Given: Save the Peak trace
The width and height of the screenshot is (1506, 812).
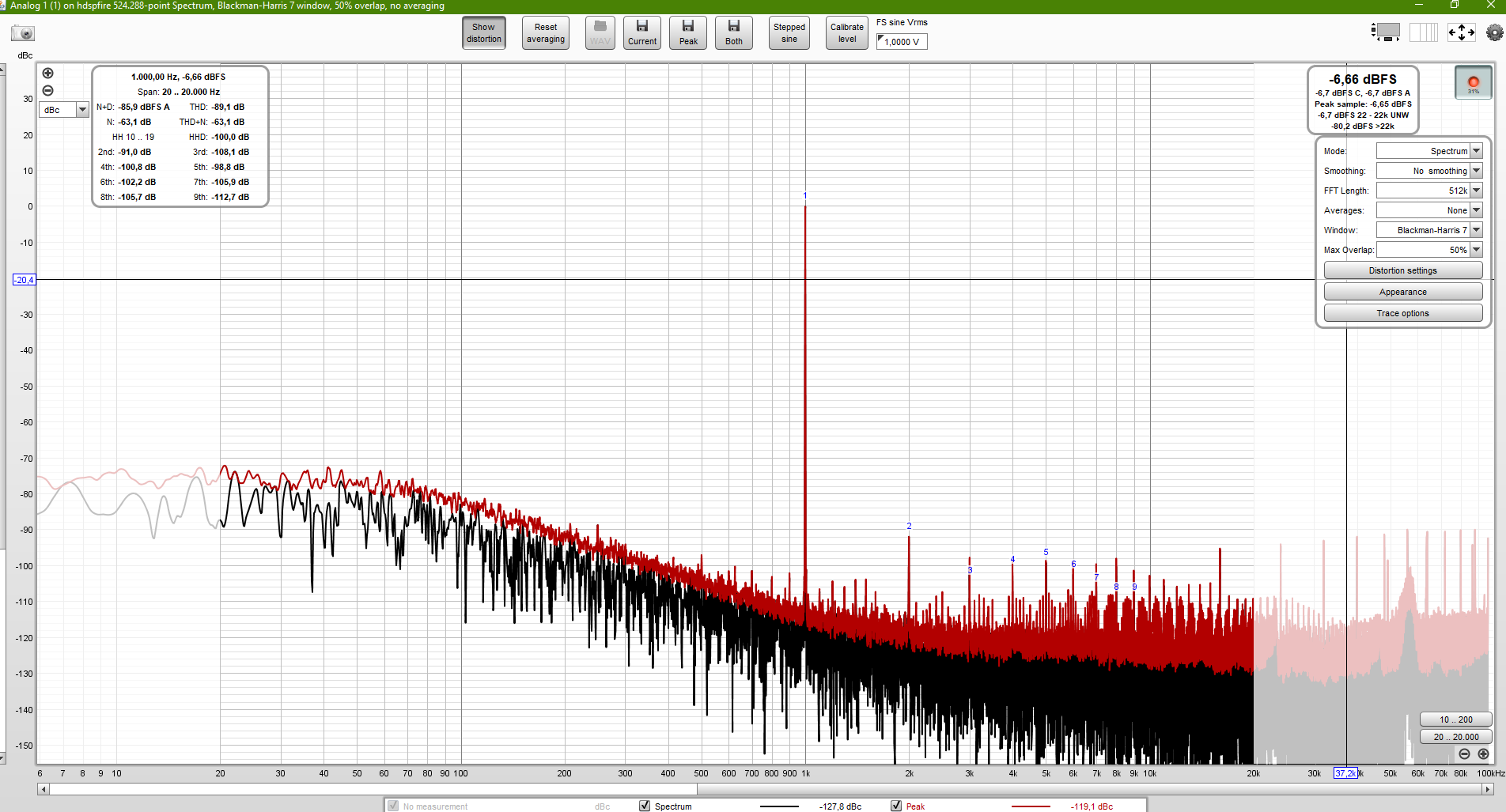Looking at the screenshot, I should (688, 33).
